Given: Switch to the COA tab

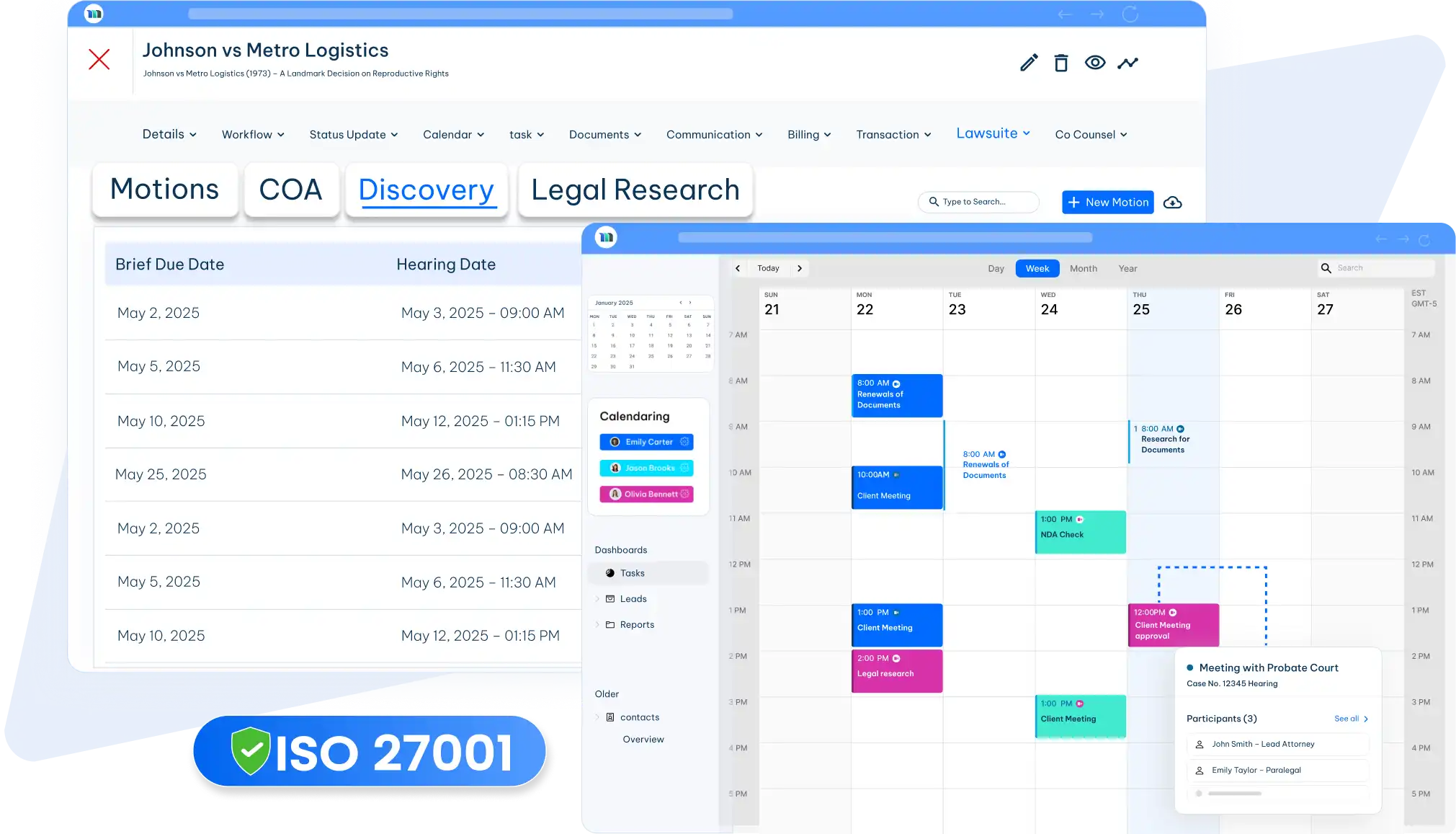Looking at the screenshot, I should (291, 190).
